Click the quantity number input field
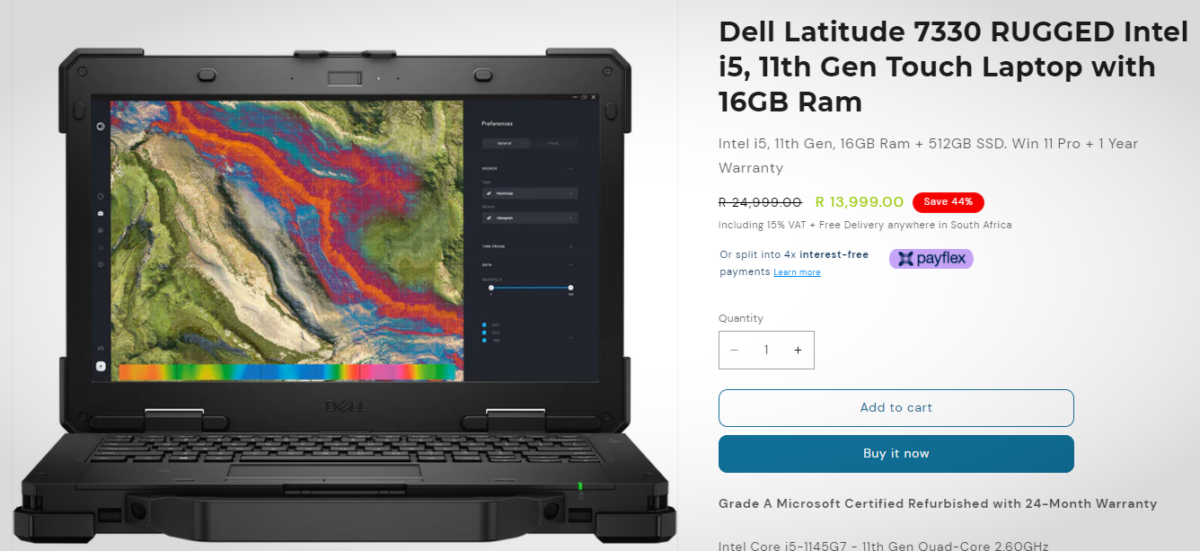This screenshot has width=1200, height=551. click(x=767, y=350)
